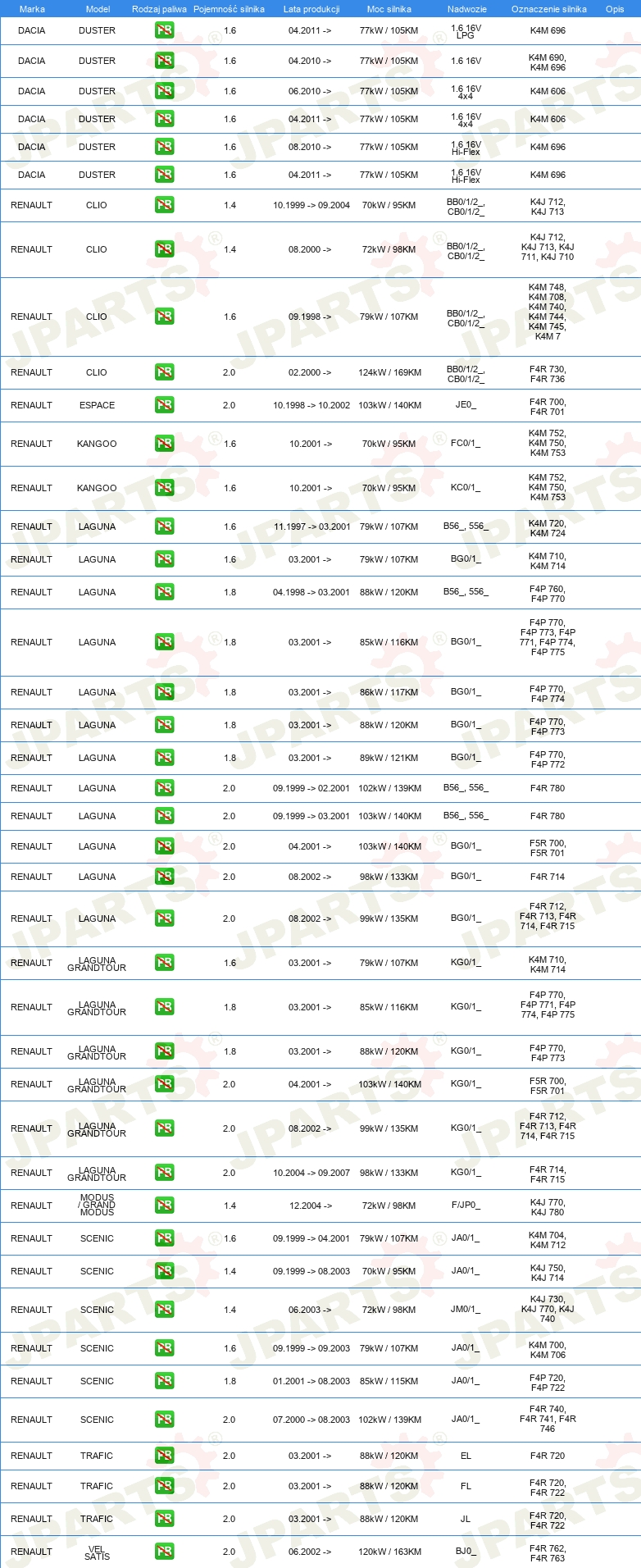Click fuel icon in Laguna 11.1997 row
Screen dimensions: 641x1568
165,526
